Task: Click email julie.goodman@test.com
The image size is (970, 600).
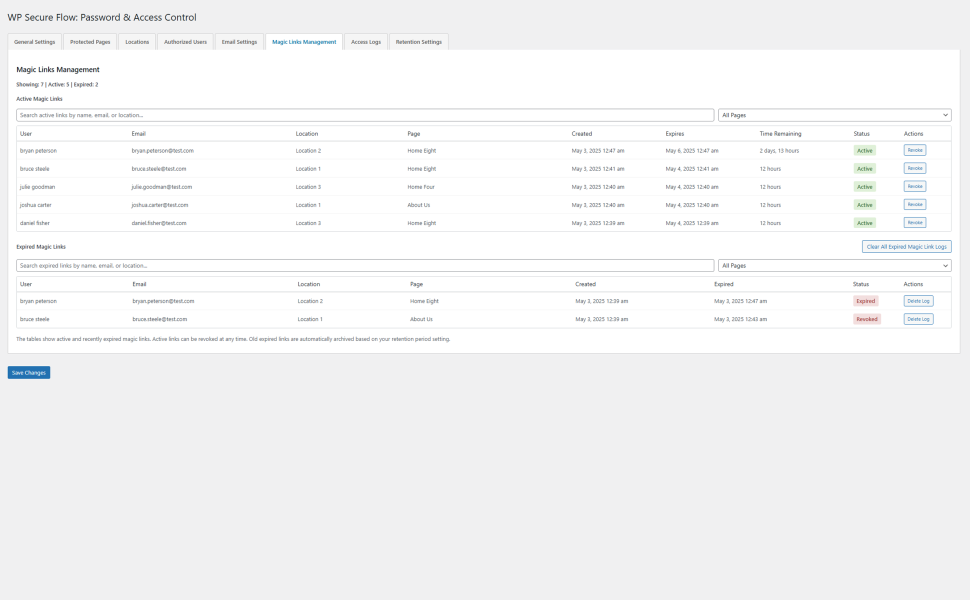Action: point(161,187)
